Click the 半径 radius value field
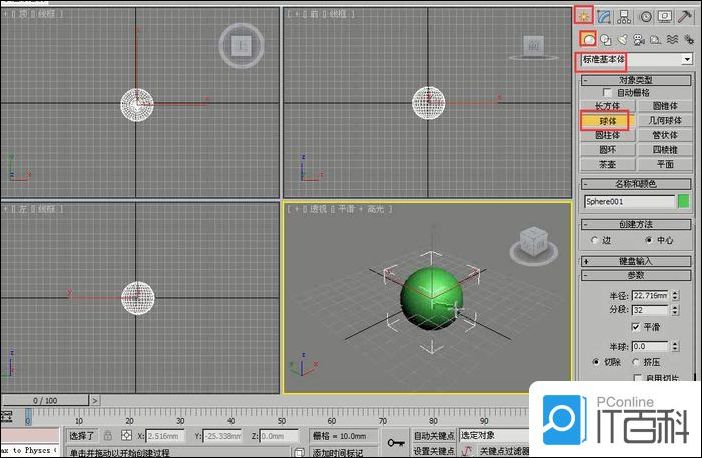702x458 pixels. click(651, 295)
